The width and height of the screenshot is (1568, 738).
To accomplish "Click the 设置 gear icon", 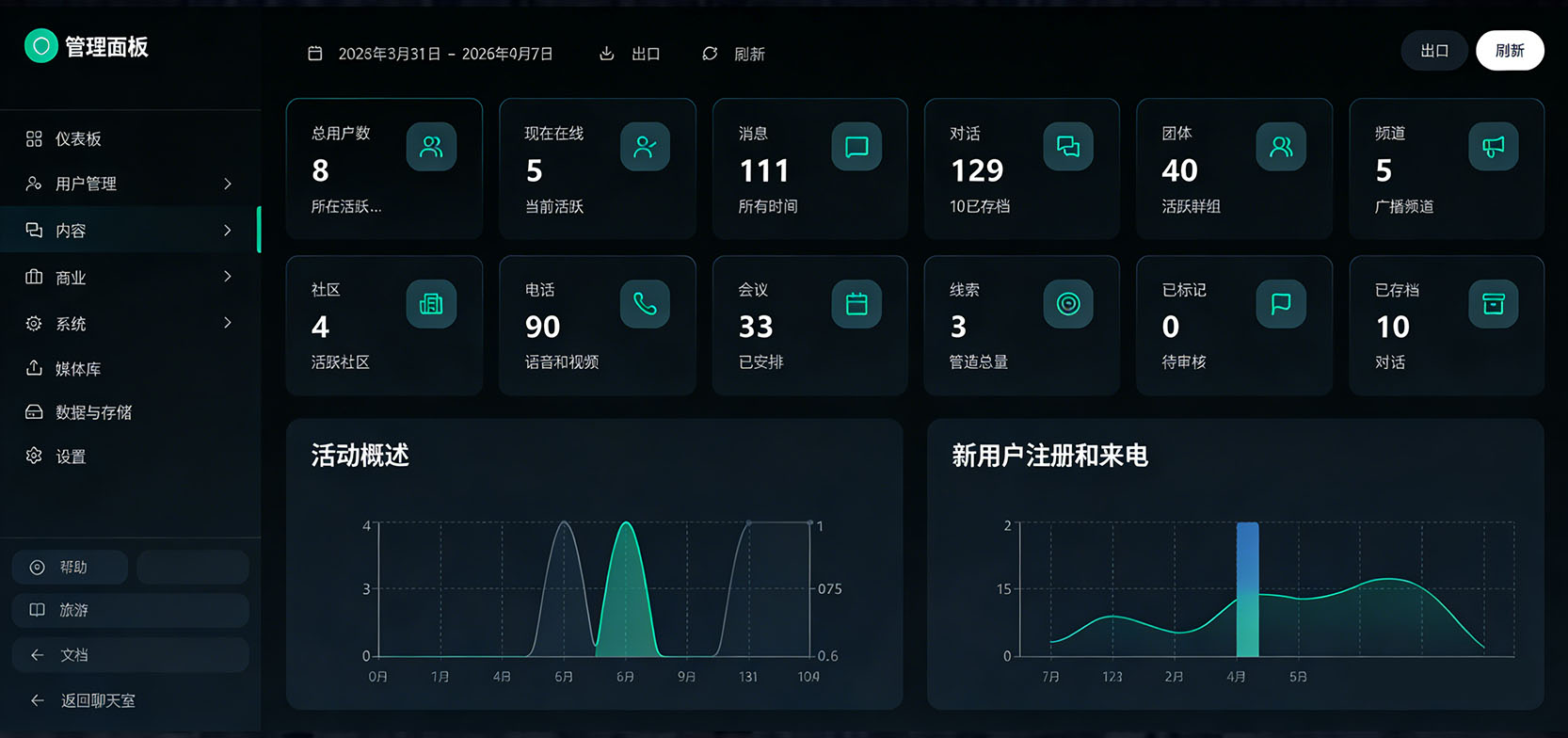I will click(34, 456).
